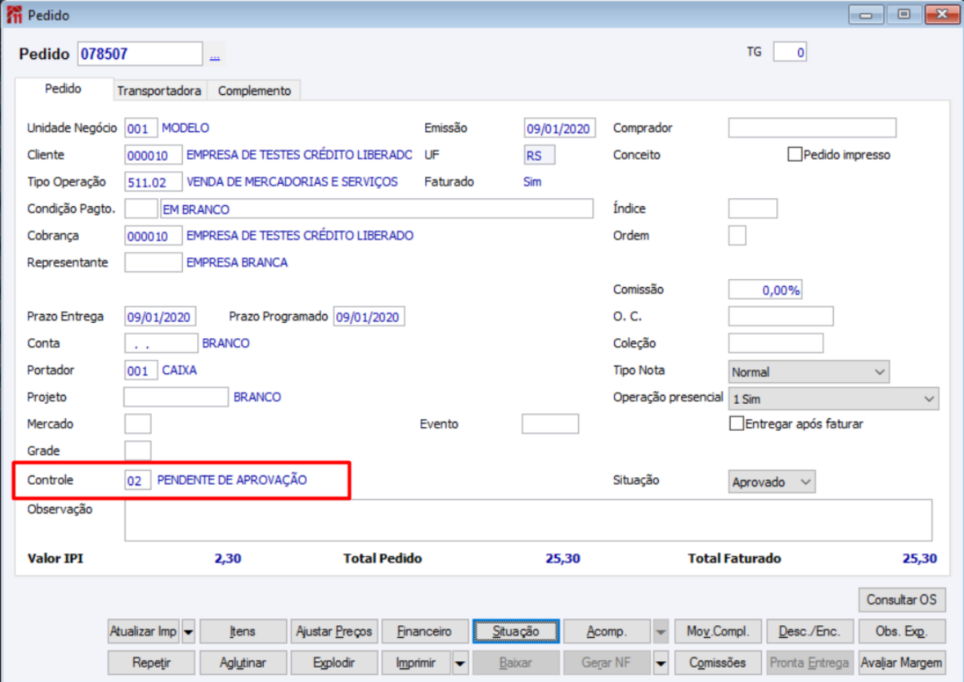964x682 pixels.
Task: Expand the Operação presencial dropdown
Action: (x=833, y=399)
